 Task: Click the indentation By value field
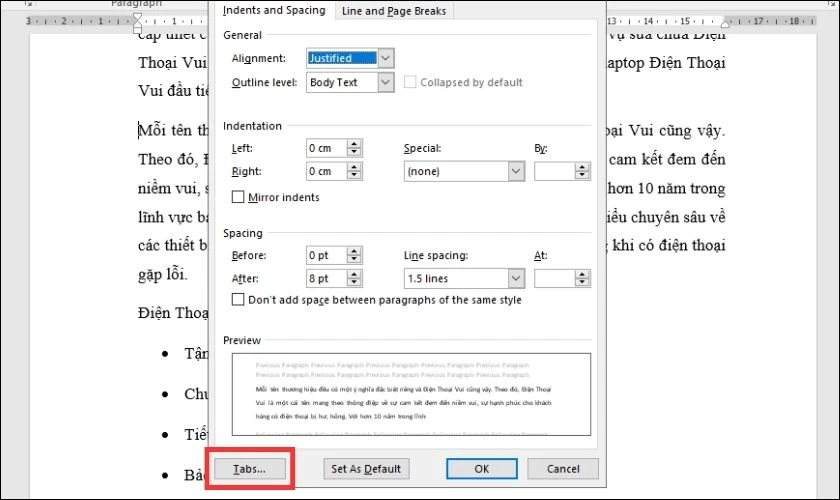[554, 171]
